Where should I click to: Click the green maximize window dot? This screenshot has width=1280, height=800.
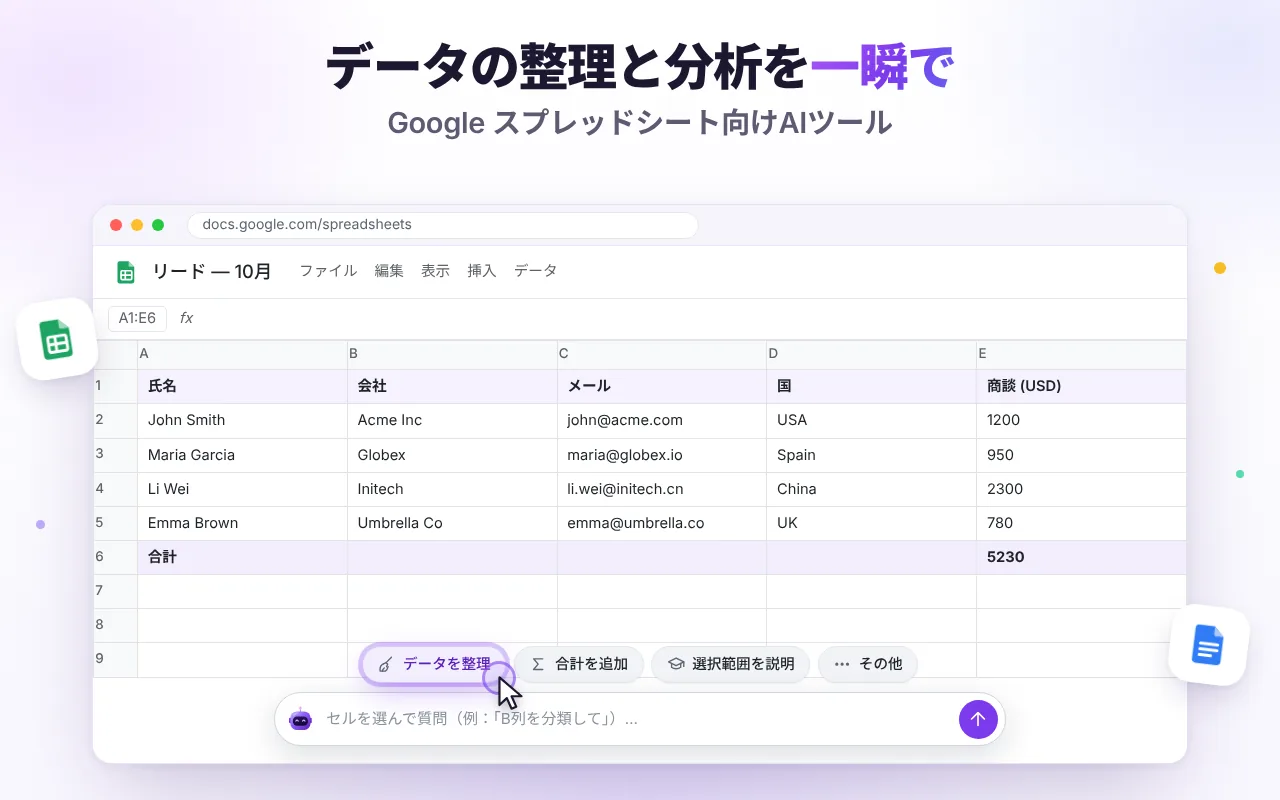coord(158,225)
